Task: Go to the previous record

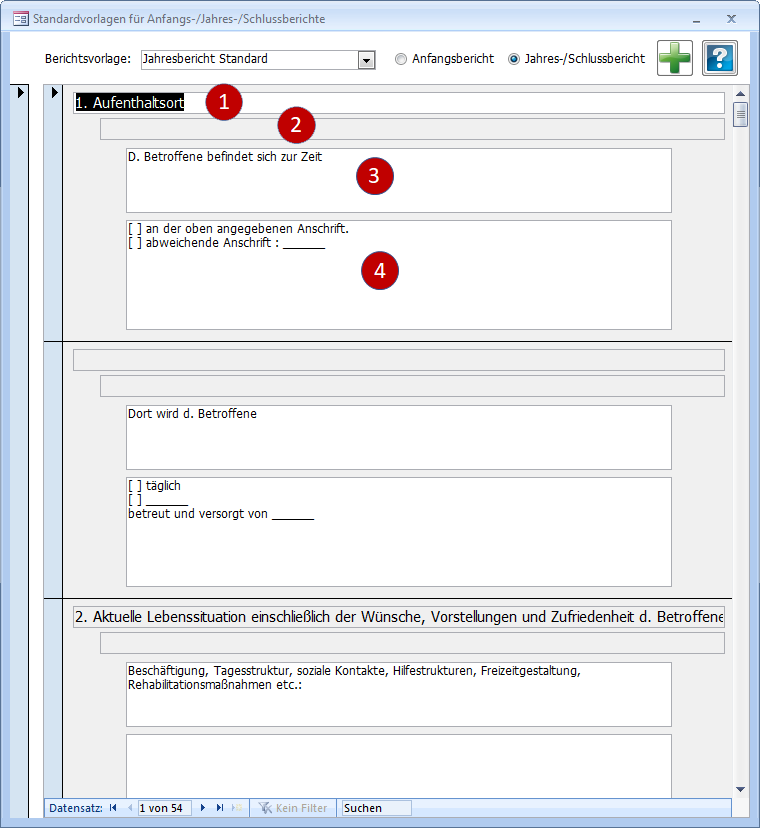Action: pyautogui.click(x=129, y=808)
